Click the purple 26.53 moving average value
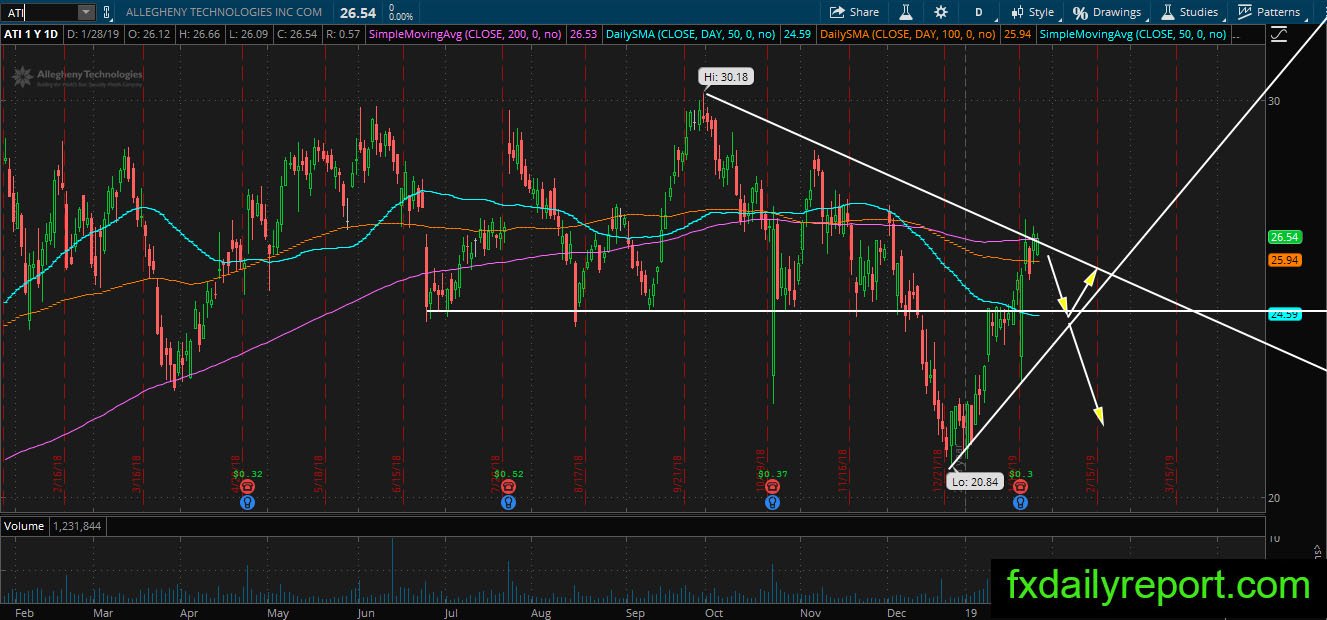The image size is (1327, 620). point(583,34)
